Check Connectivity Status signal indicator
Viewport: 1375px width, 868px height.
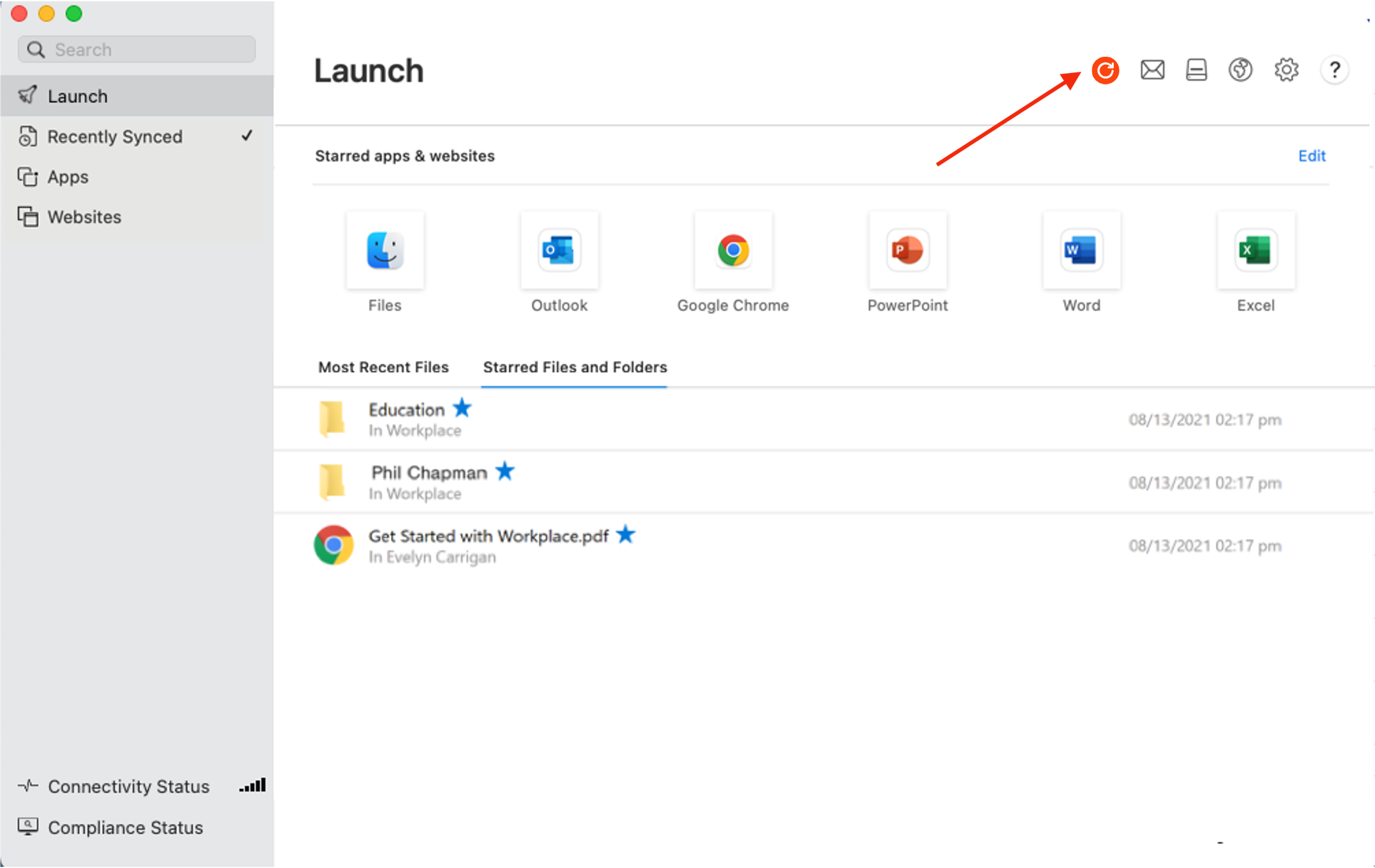[252, 785]
